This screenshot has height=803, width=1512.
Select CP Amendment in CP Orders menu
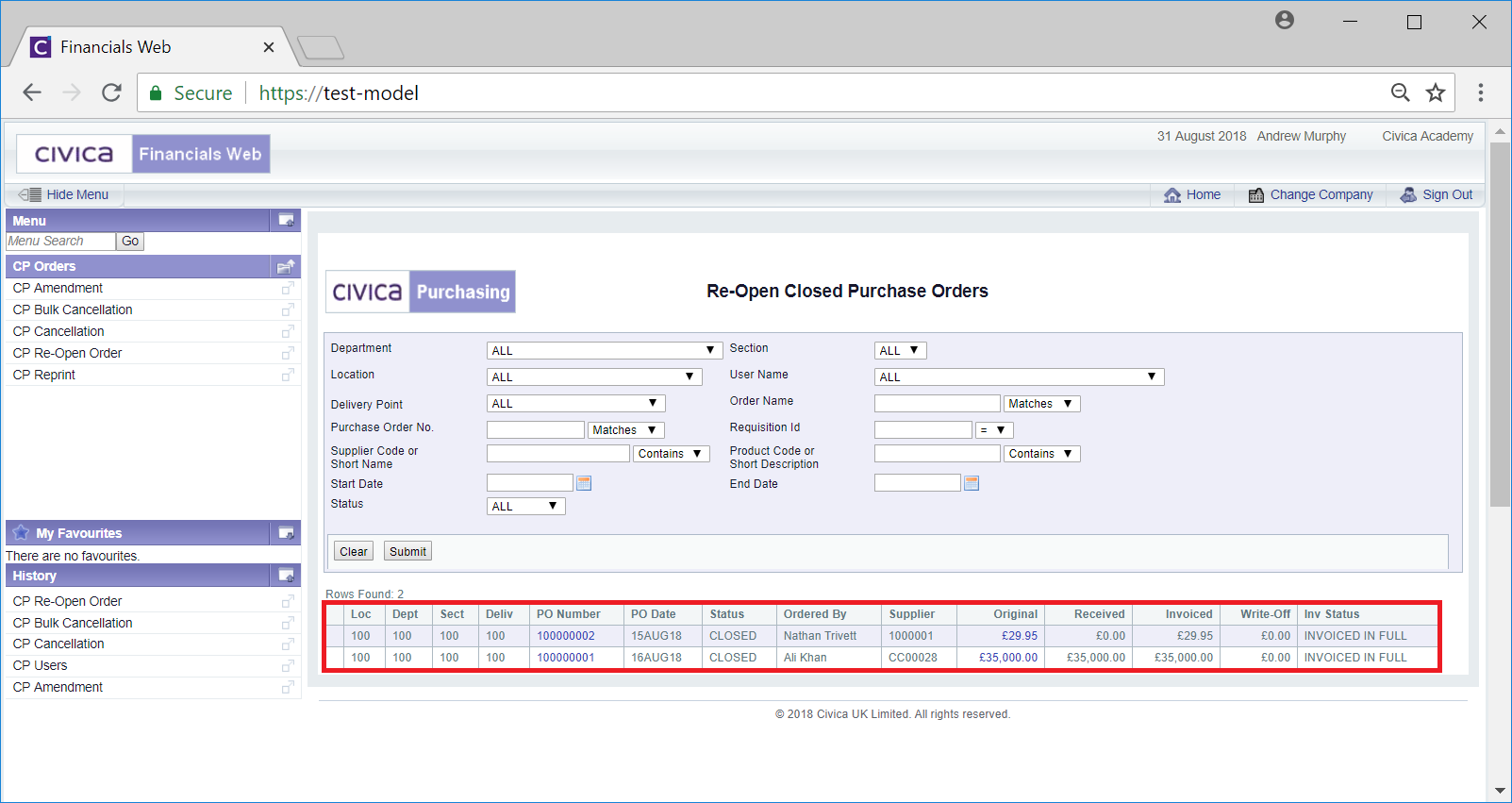tap(58, 288)
